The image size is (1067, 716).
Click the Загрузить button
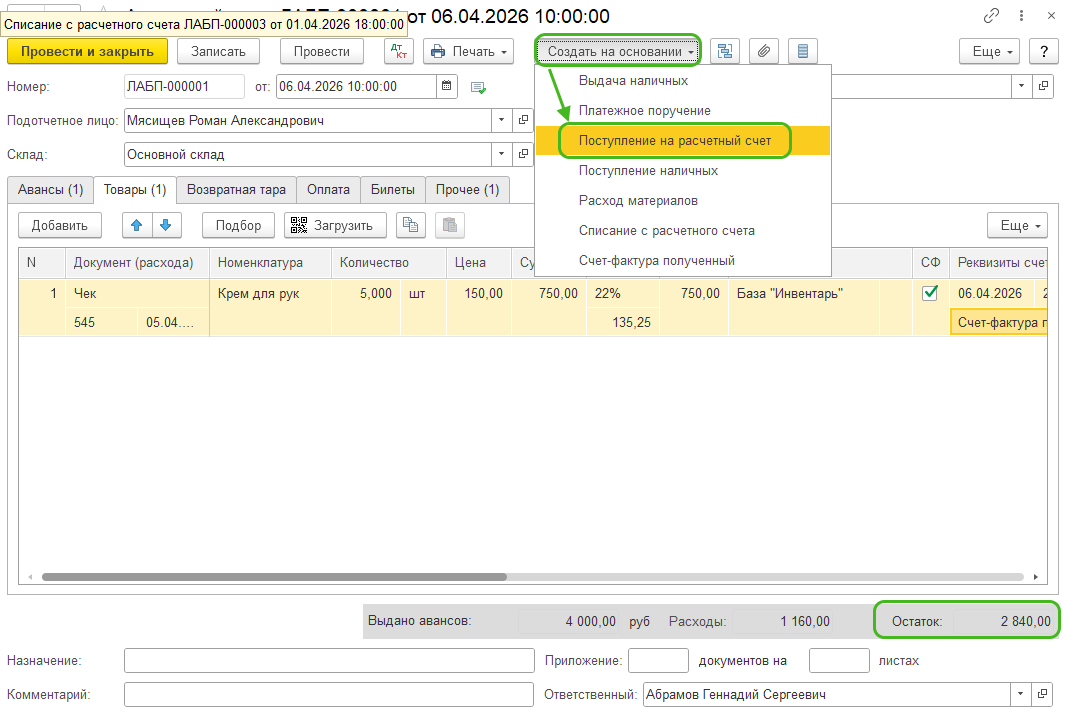tap(335, 225)
